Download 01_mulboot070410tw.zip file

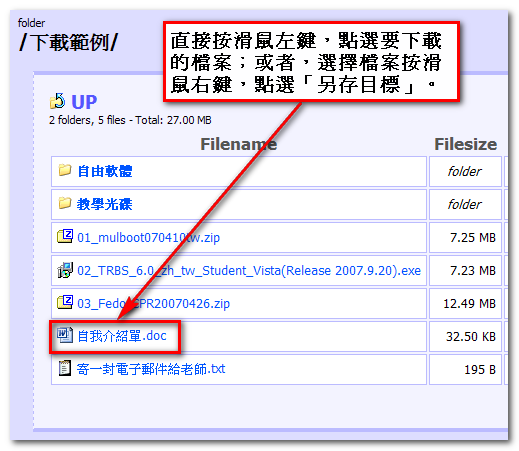[148, 238]
